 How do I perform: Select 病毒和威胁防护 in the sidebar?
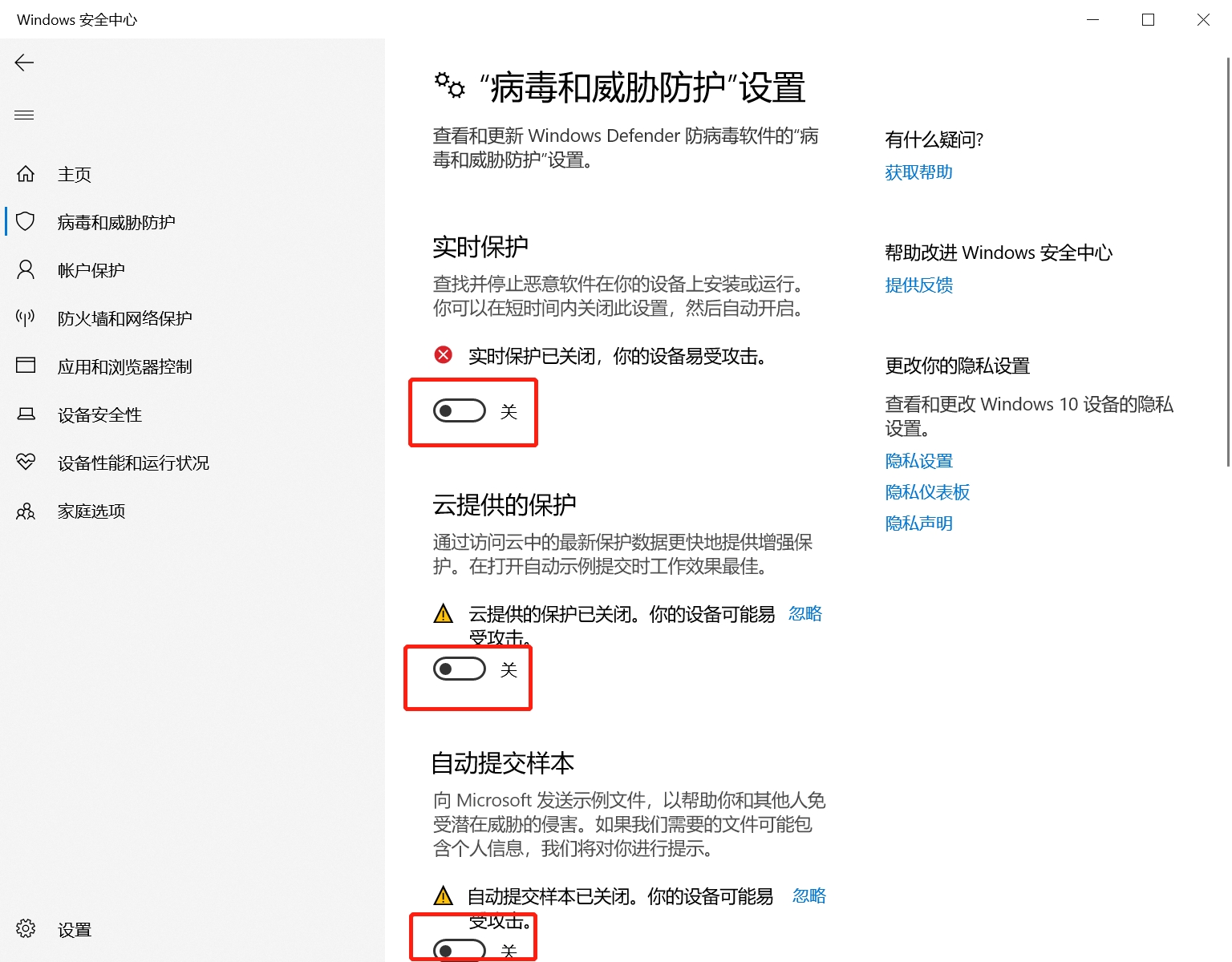click(116, 222)
